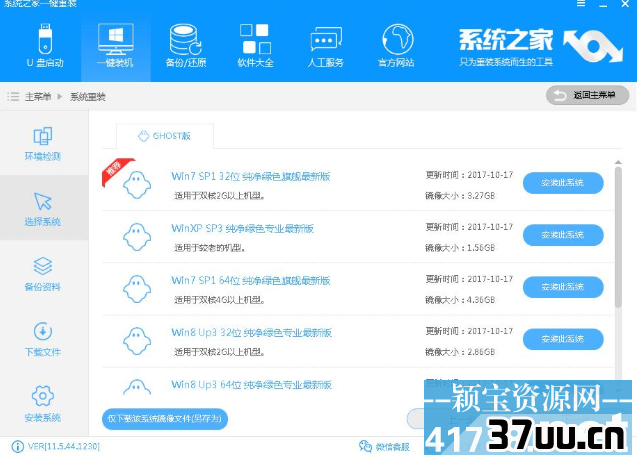The width and height of the screenshot is (637, 460).
Task: Click 镜像大小：3.27GB text
Action: (460, 196)
